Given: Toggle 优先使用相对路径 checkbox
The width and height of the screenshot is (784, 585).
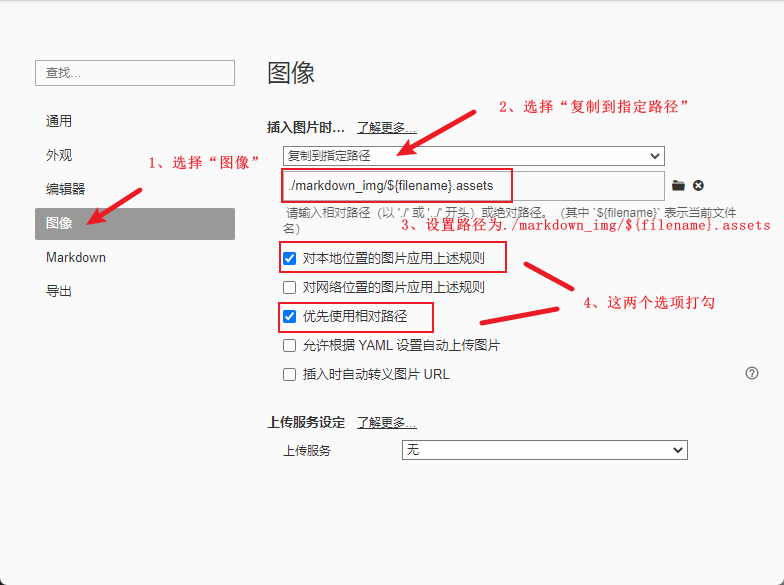Looking at the screenshot, I should tap(290, 316).
